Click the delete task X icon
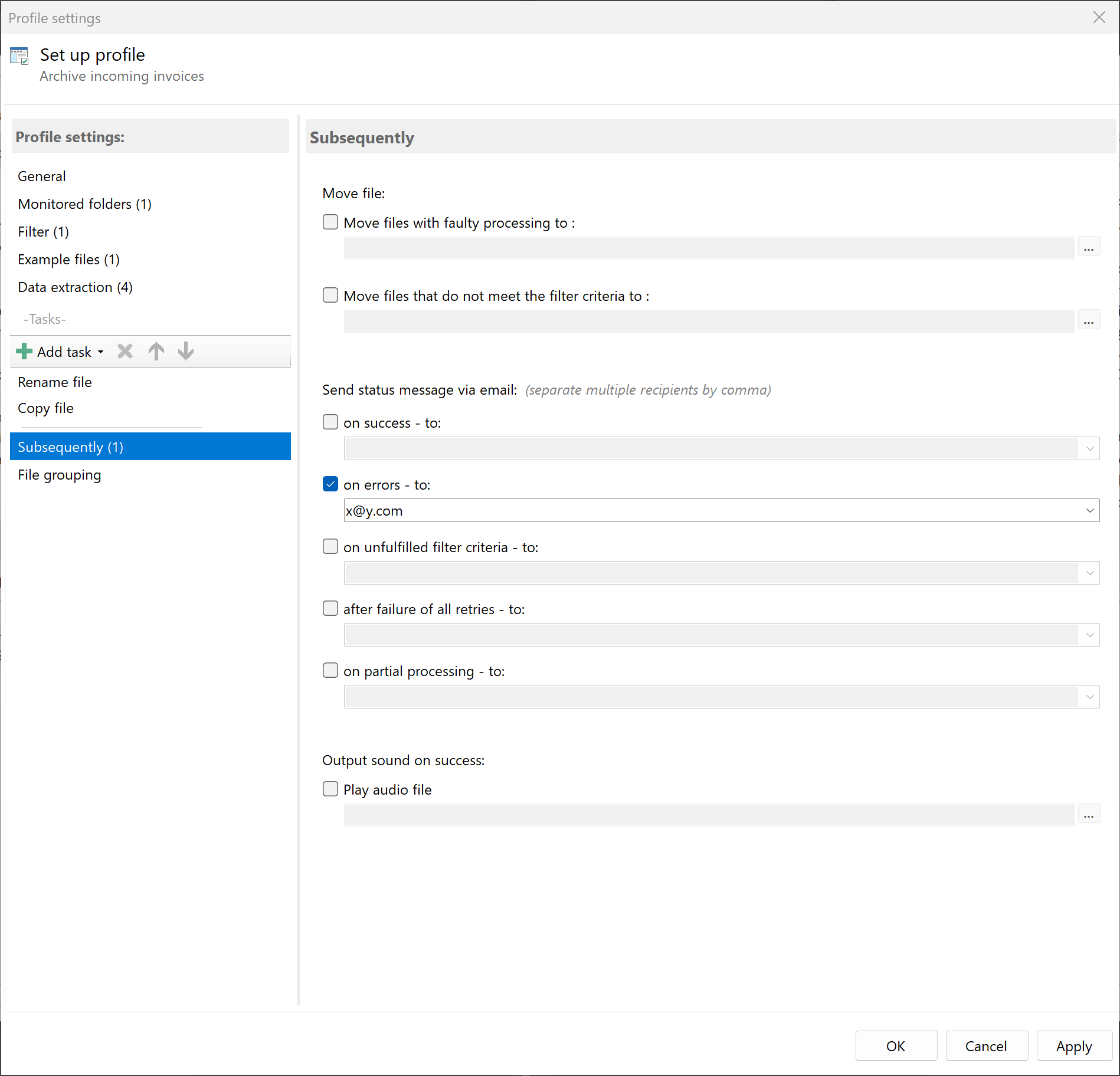 click(125, 352)
